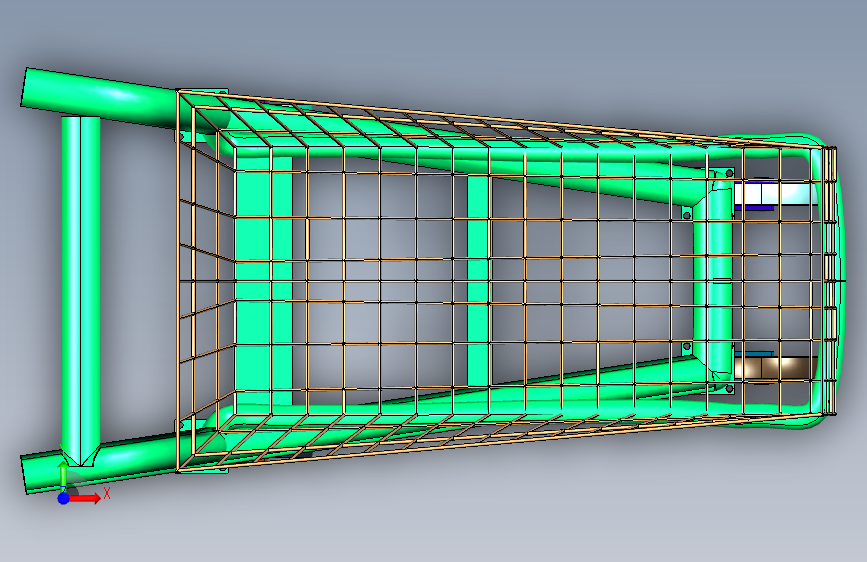This screenshot has width=867, height=562.
Task: Click the red X axis arrow of the triad
Action: [x=84, y=498]
